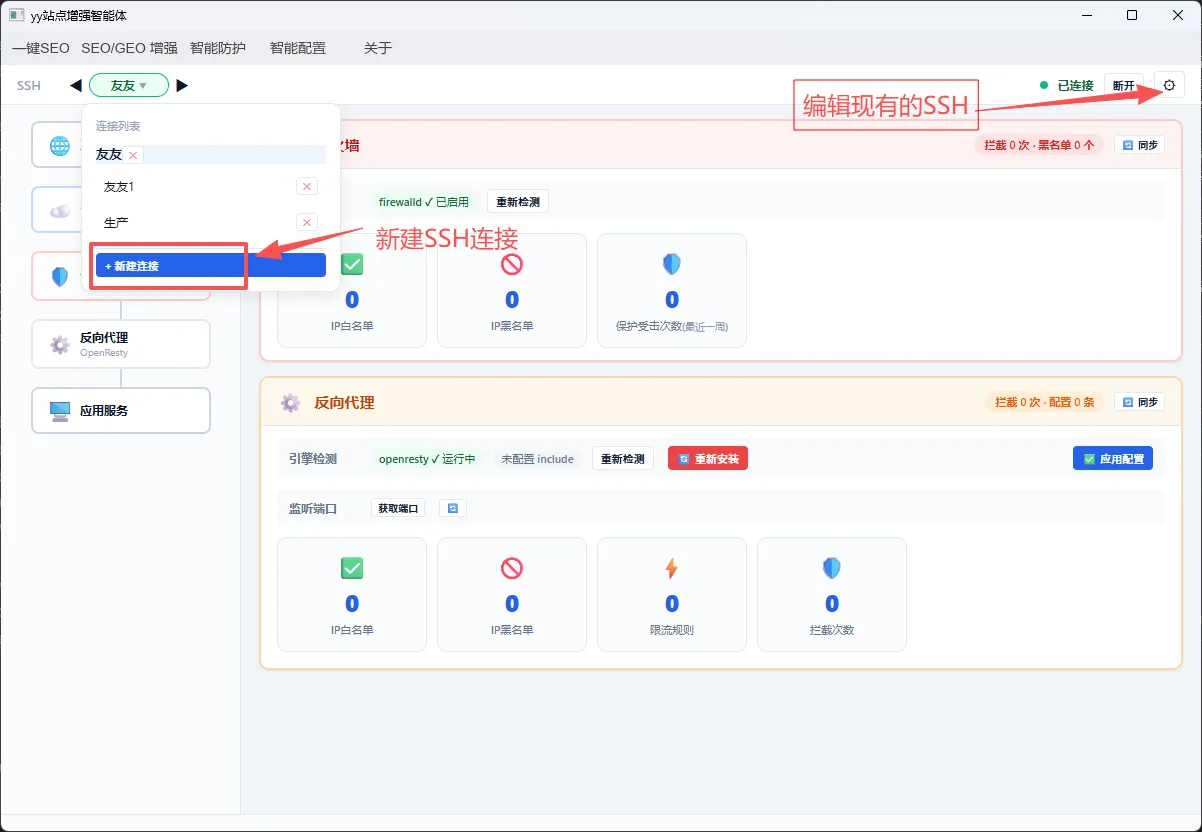Delete the 友友1 connection via its X
This screenshot has width=1202, height=832.
pyautogui.click(x=307, y=187)
